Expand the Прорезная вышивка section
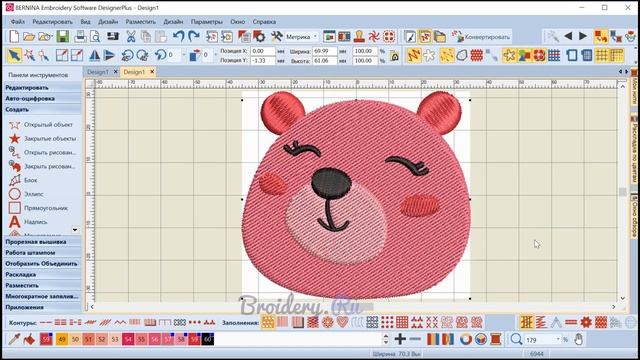 [x=42, y=242]
